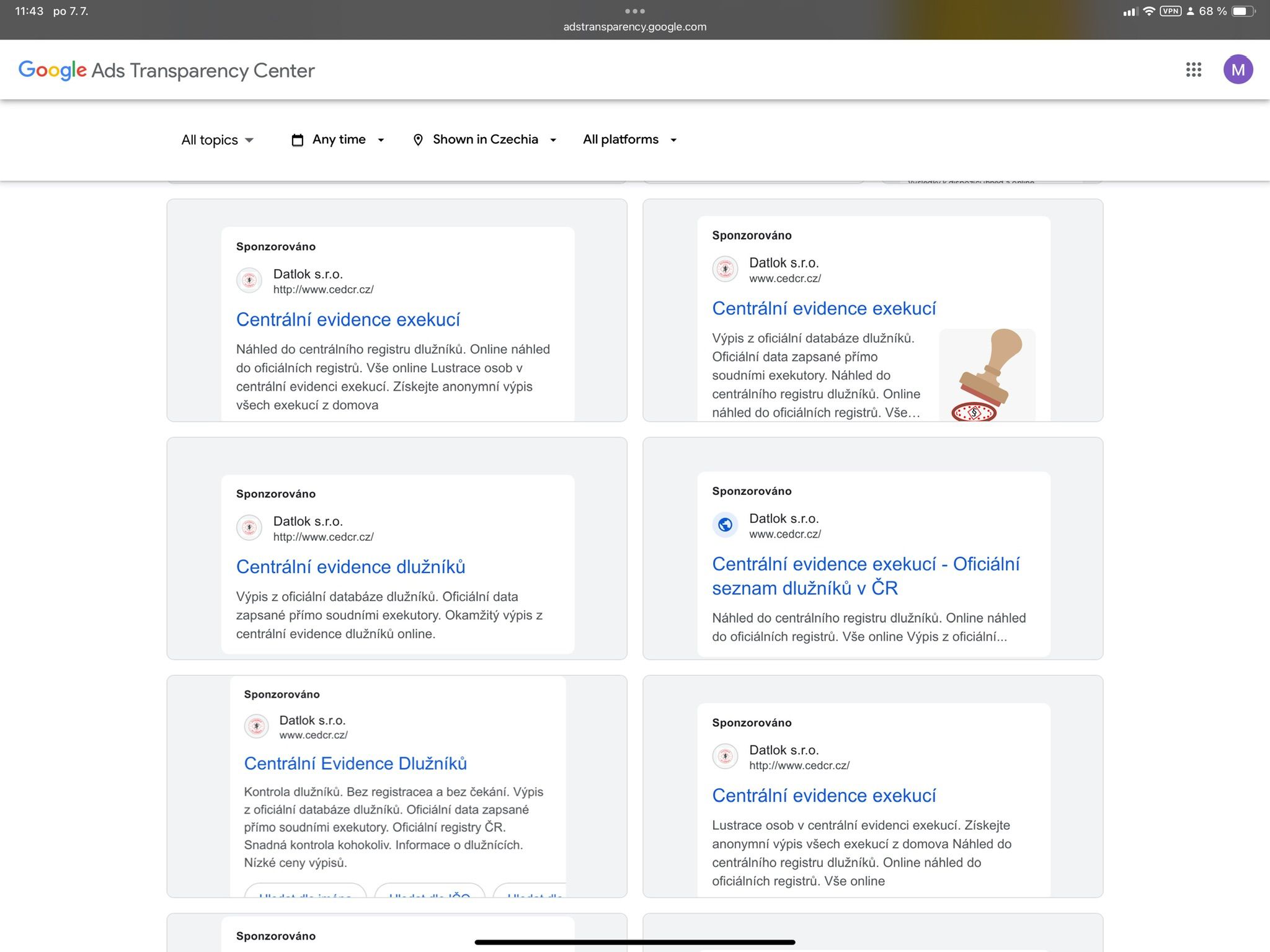This screenshot has width=1270, height=952.
Task: Tap the 11:43 clock in status bar
Action: click(x=29, y=11)
